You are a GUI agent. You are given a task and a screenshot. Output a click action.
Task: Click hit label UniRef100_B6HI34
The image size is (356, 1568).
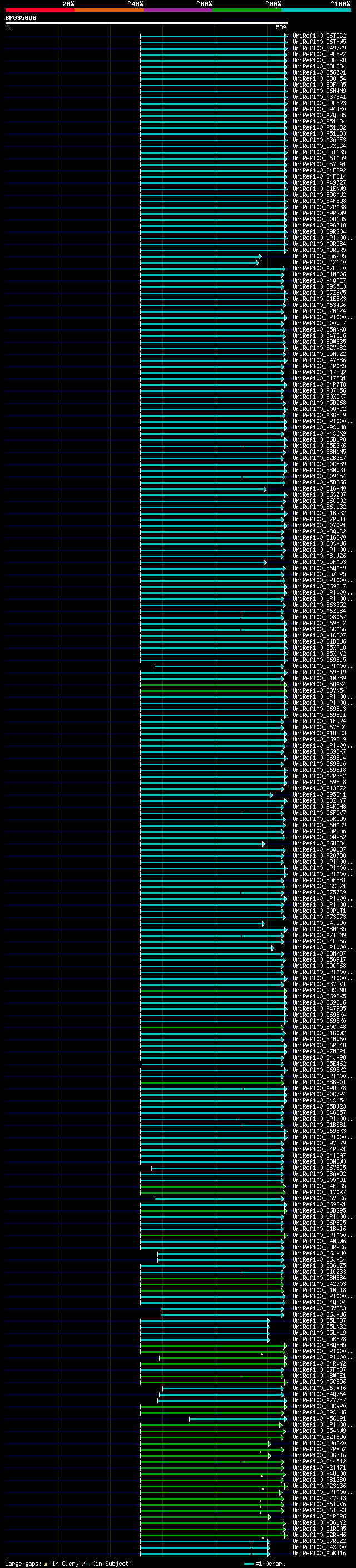coord(319,844)
